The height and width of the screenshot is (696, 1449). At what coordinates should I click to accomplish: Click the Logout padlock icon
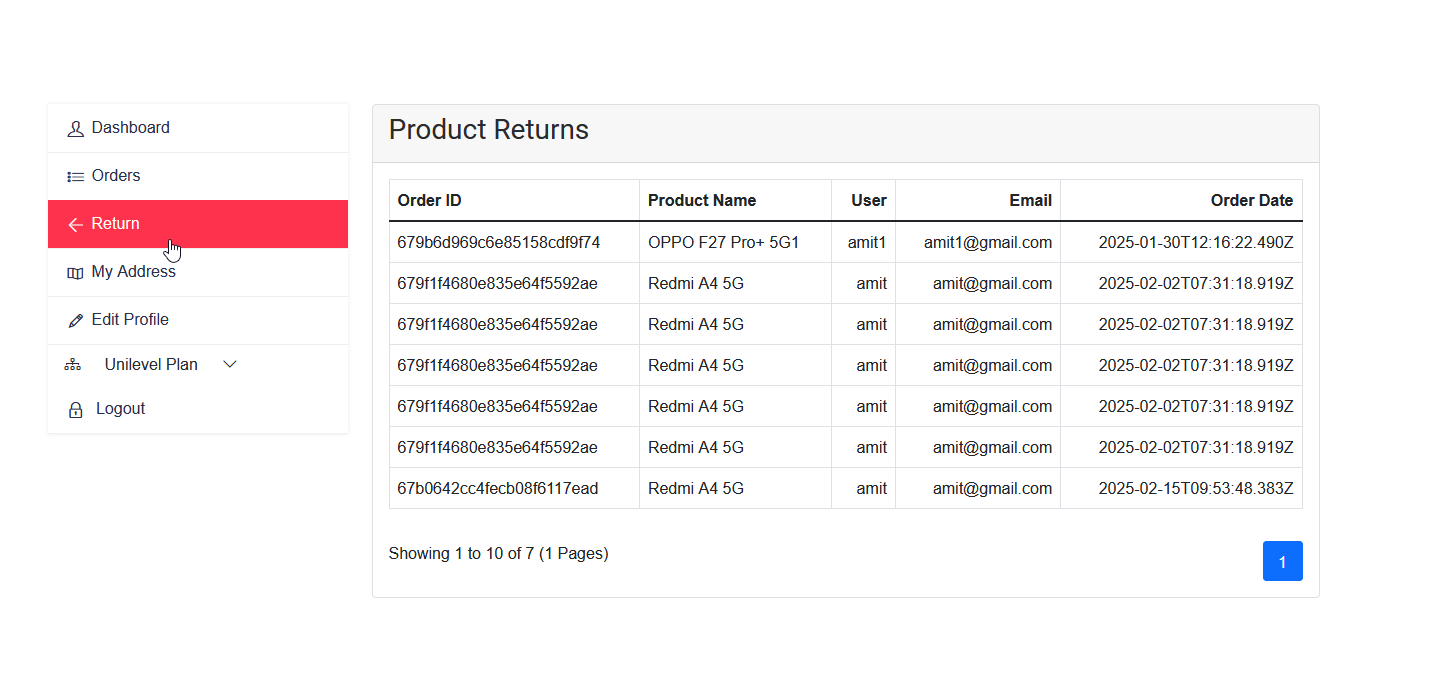75,410
